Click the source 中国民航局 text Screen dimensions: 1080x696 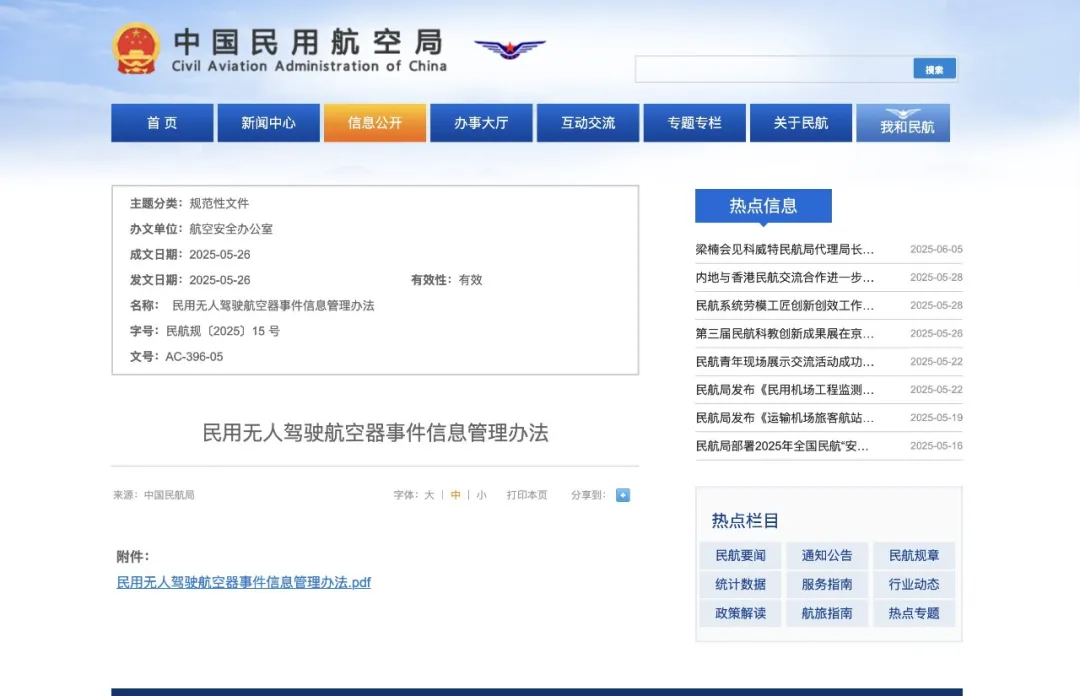pos(169,495)
